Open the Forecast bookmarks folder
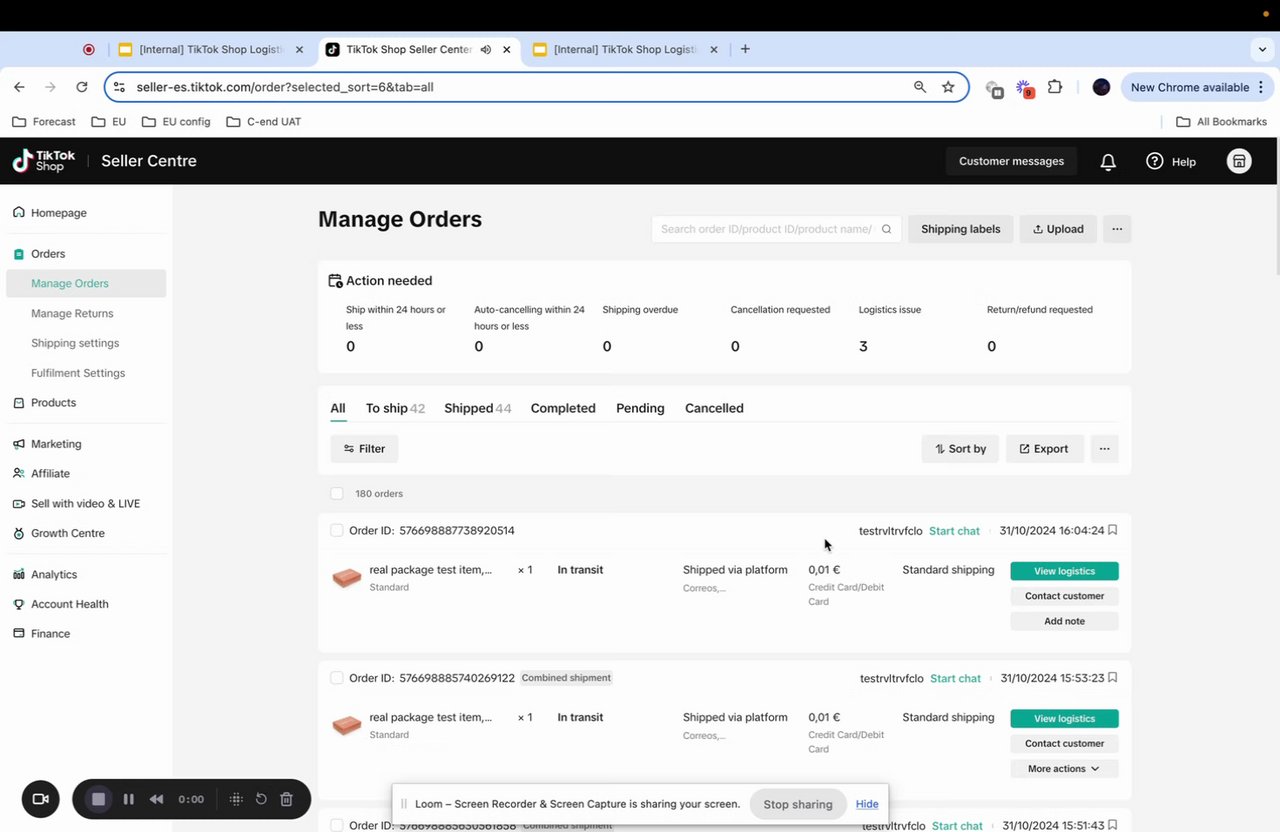The image size is (1280, 832). [x=44, y=122]
